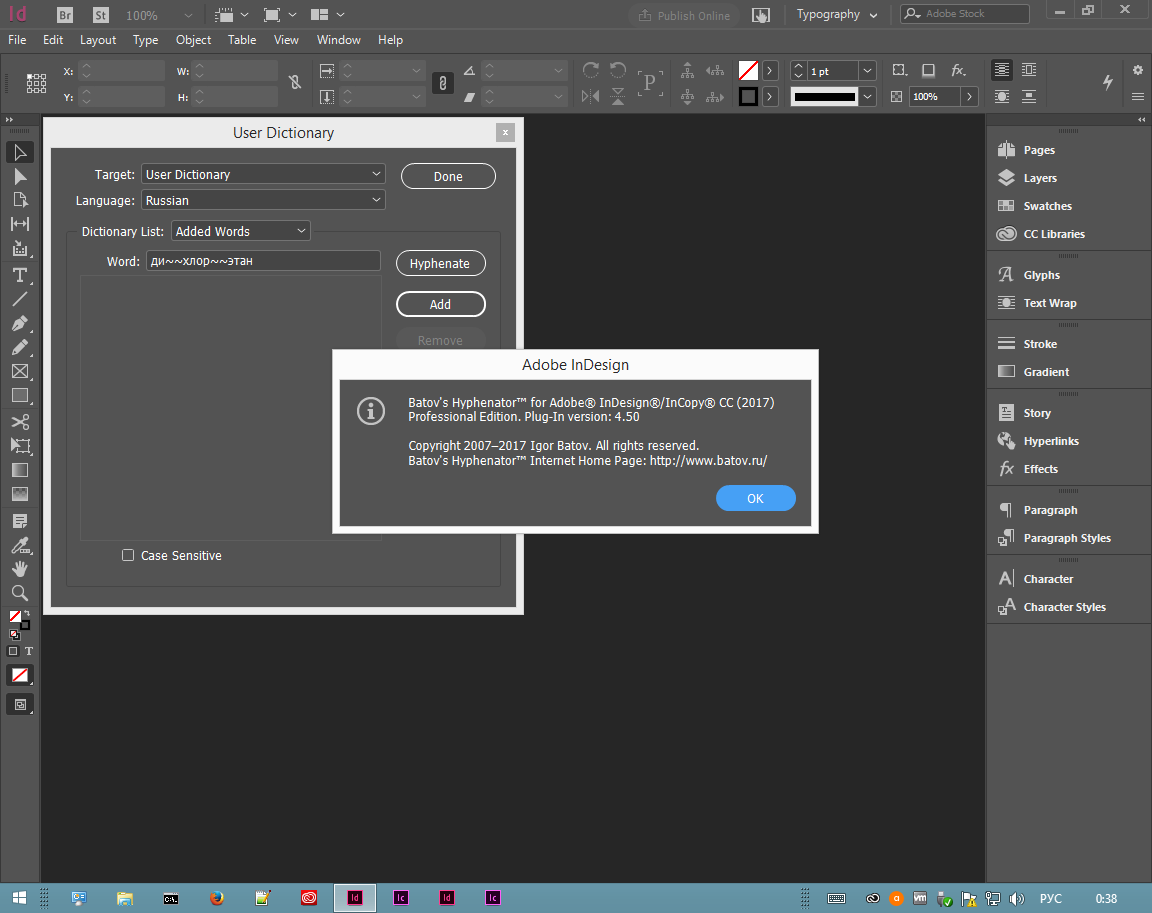Click the stroke color black swatch

(x=748, y=96)
